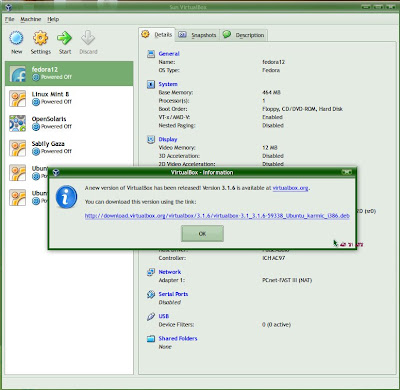Click the 'ICH AC97' controller value
The height and width of the screenshot is (390, 400).
click(274, 258)
